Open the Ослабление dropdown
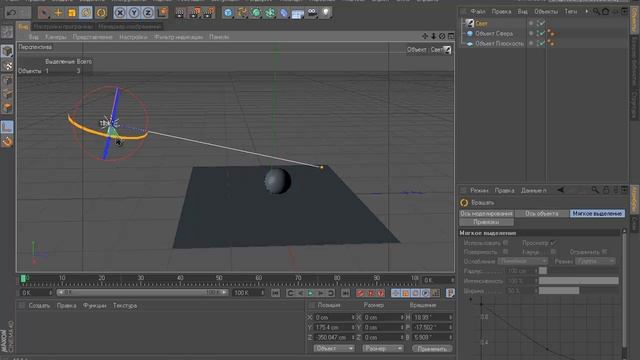 (522, 261)
